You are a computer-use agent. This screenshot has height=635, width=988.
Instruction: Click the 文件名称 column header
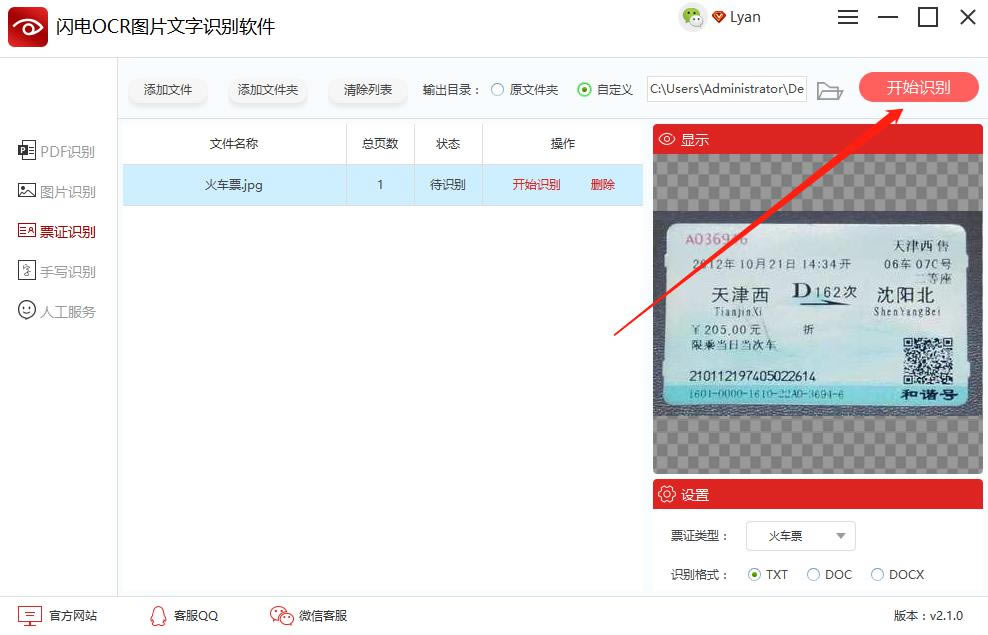[x=234, y=144]
